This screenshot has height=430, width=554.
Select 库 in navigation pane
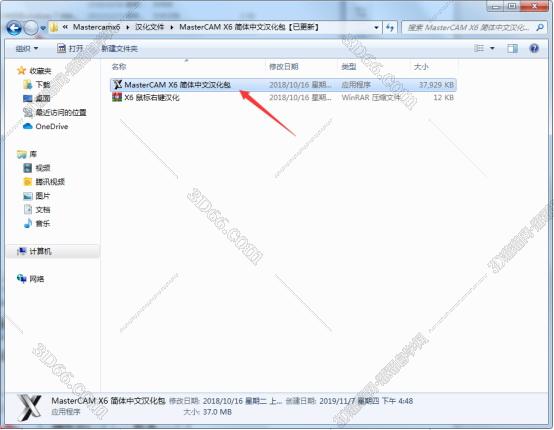[x=33, y=154]
